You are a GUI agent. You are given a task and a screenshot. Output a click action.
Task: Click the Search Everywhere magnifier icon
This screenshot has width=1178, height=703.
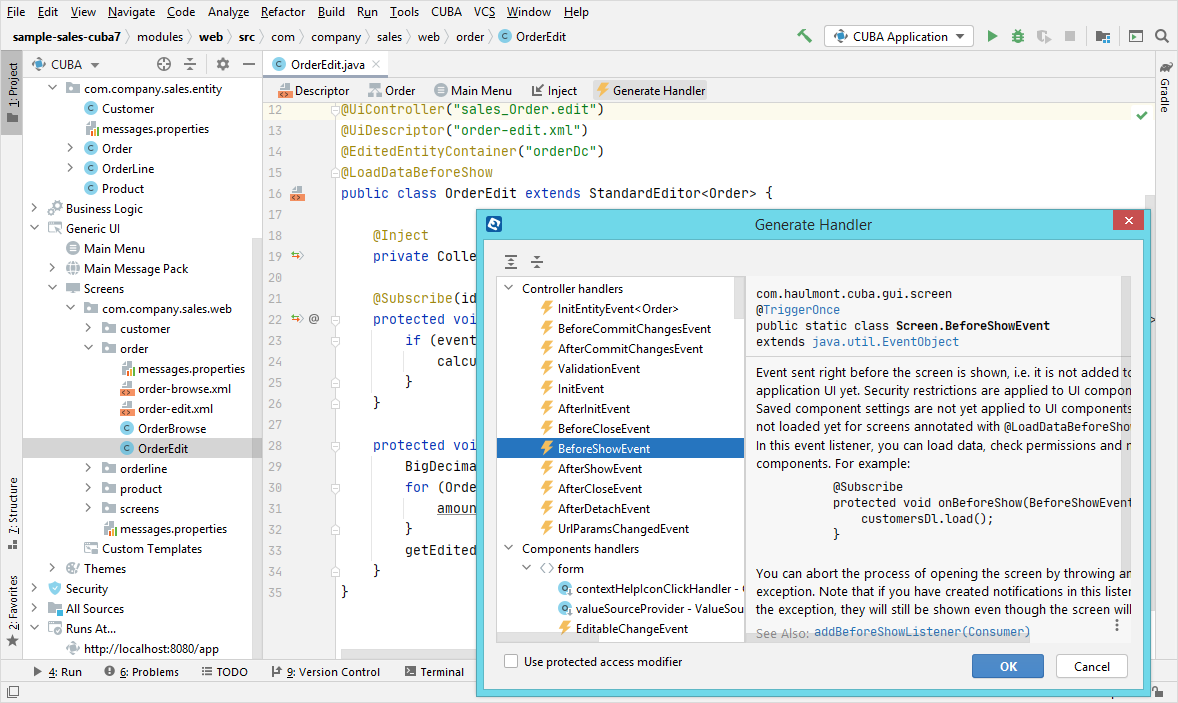point(1162,36)
